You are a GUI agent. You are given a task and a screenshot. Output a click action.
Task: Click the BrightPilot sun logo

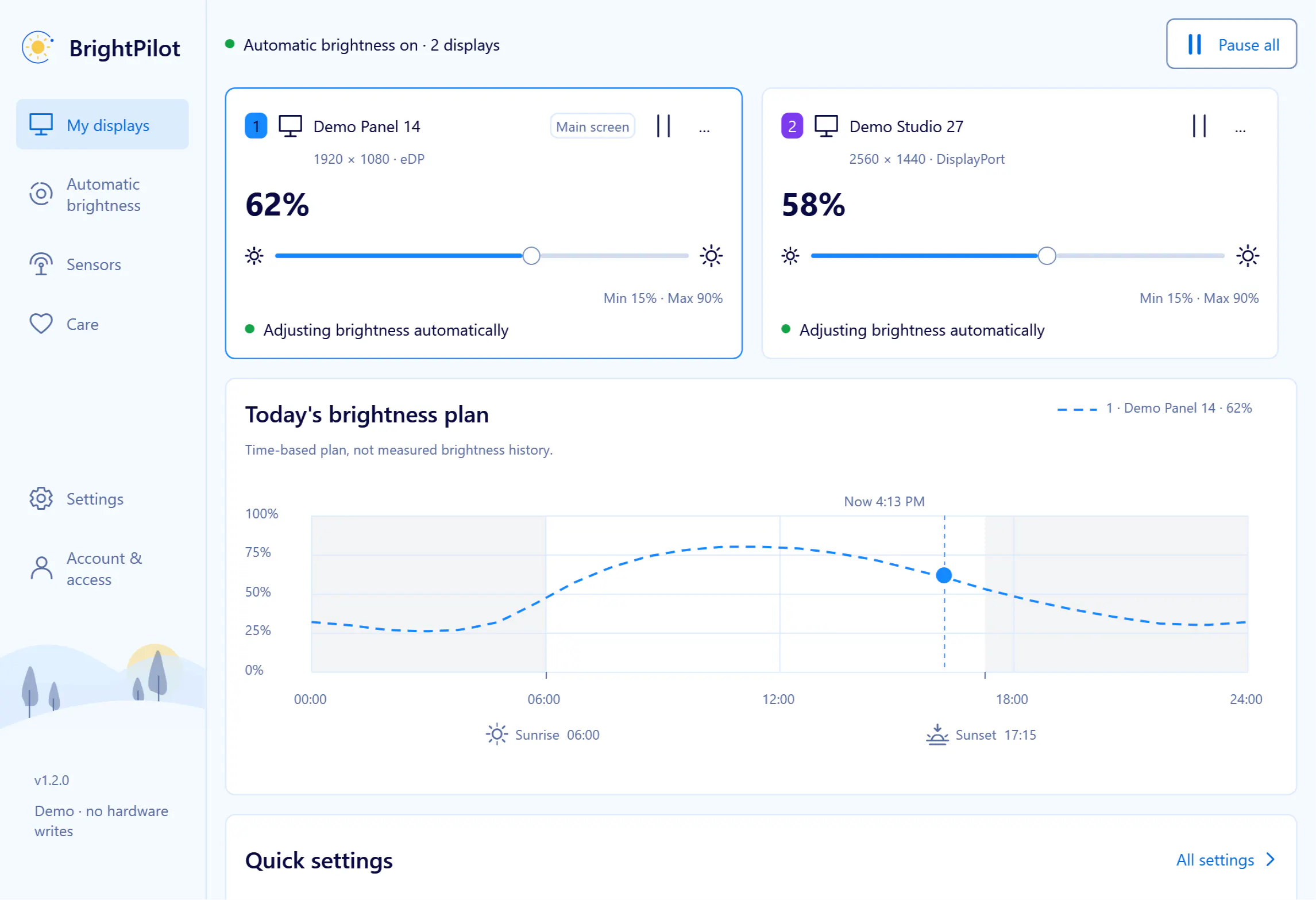click(x=38, y=47)
